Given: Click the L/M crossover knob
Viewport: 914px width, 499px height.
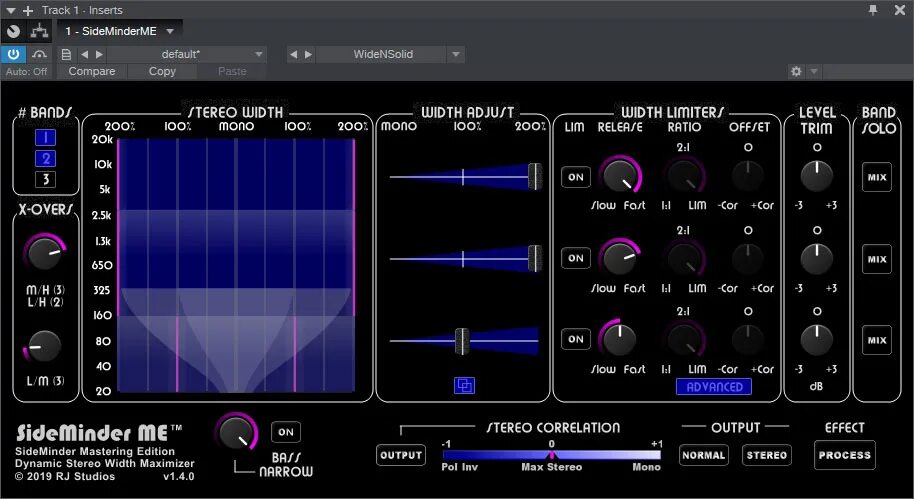Looking at the screenshot, I should click(x=44, y=346).
